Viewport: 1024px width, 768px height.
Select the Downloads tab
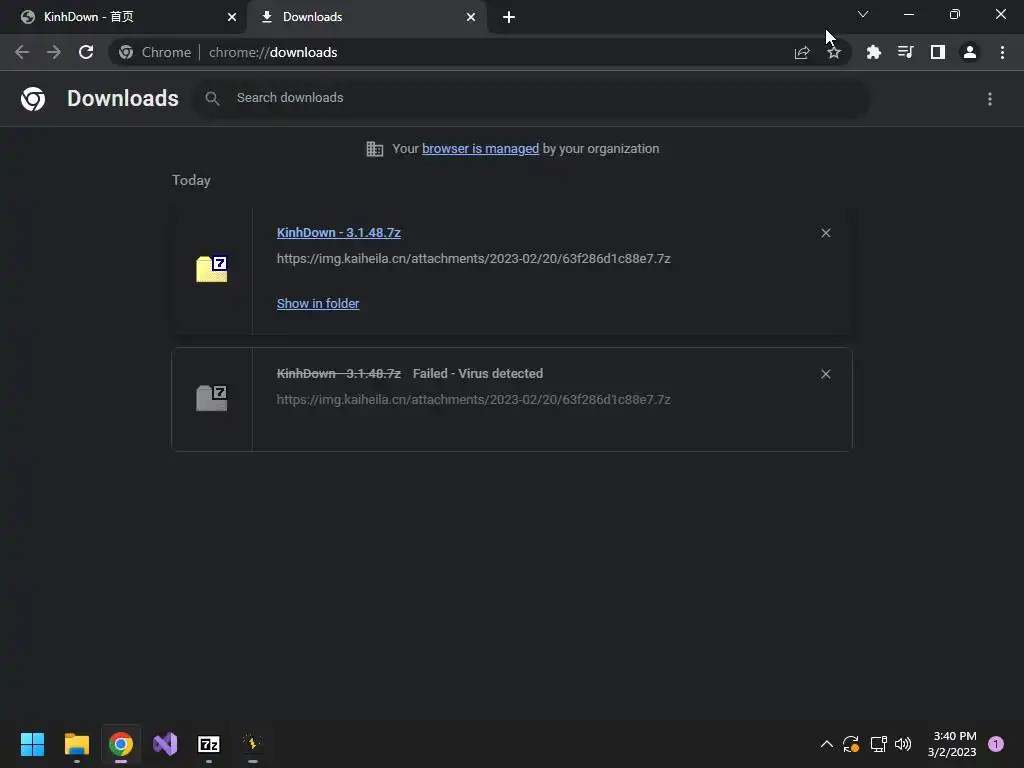[366, 17]
